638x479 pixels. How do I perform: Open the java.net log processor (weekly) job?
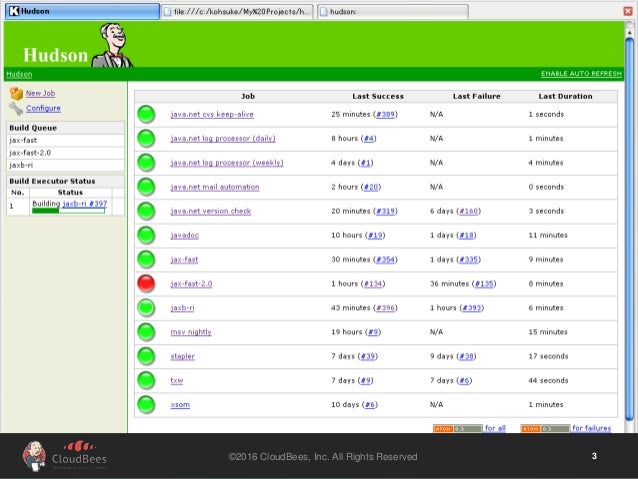pos(227,163)
